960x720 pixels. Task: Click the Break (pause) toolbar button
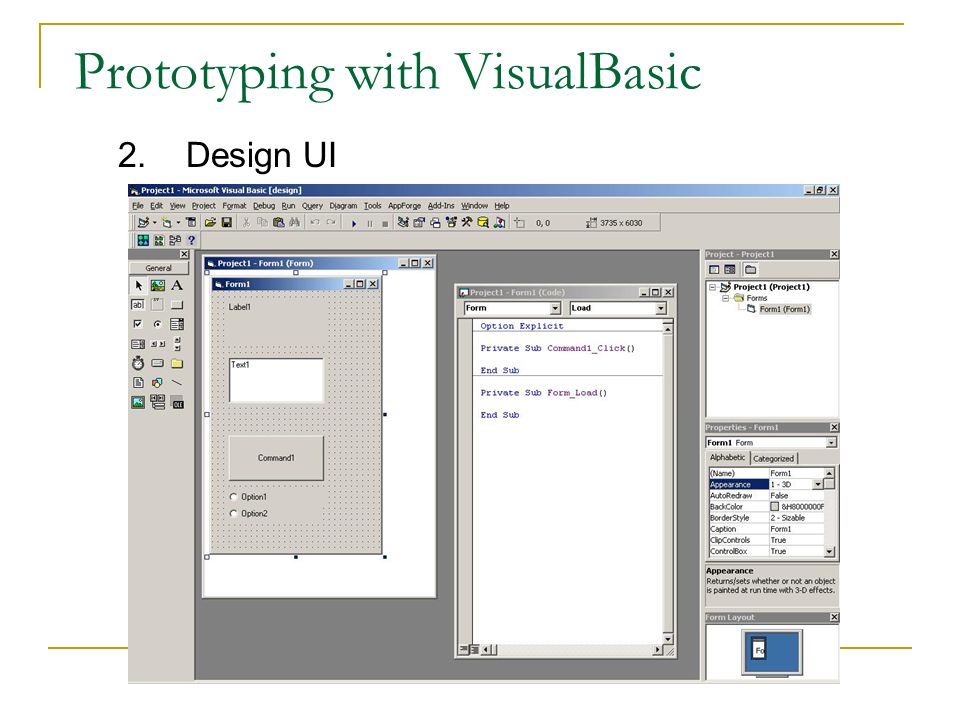tap(370, 223)
